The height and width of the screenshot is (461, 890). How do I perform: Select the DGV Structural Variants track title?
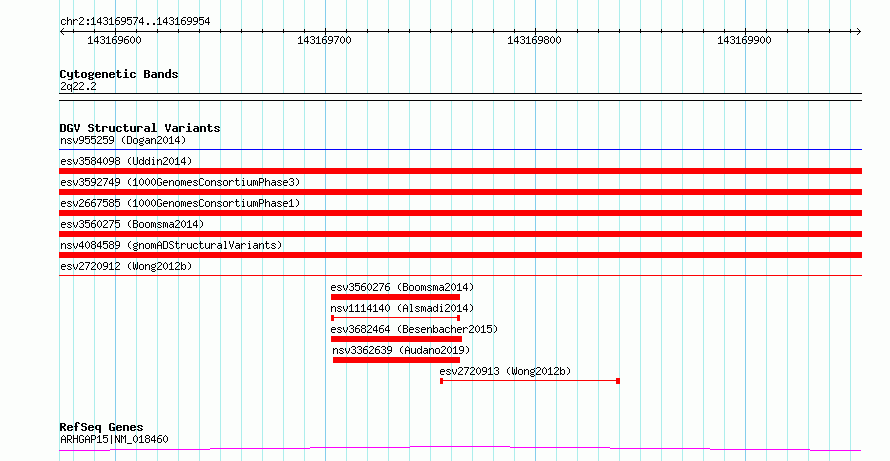tap(140, 128)
